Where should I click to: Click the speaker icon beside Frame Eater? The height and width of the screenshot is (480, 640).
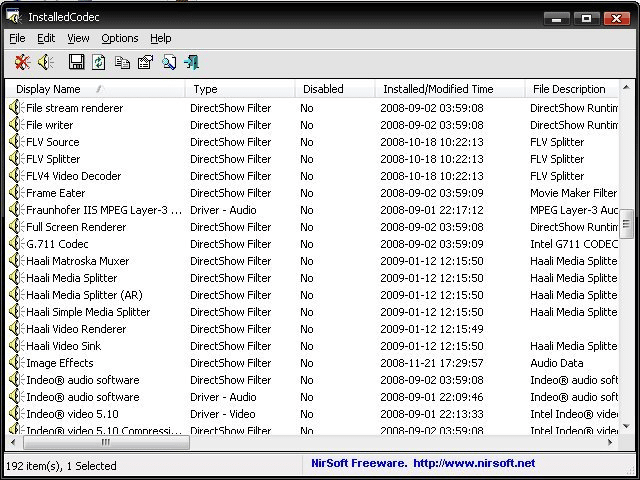pos(16,193)
